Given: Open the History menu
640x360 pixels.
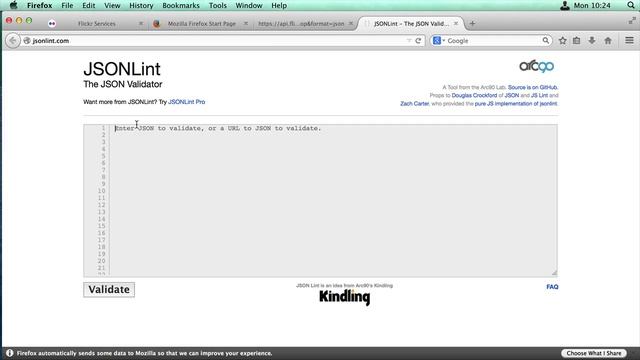Looking at the screenshot, I should pyautogui.click(x=141, y=5).
